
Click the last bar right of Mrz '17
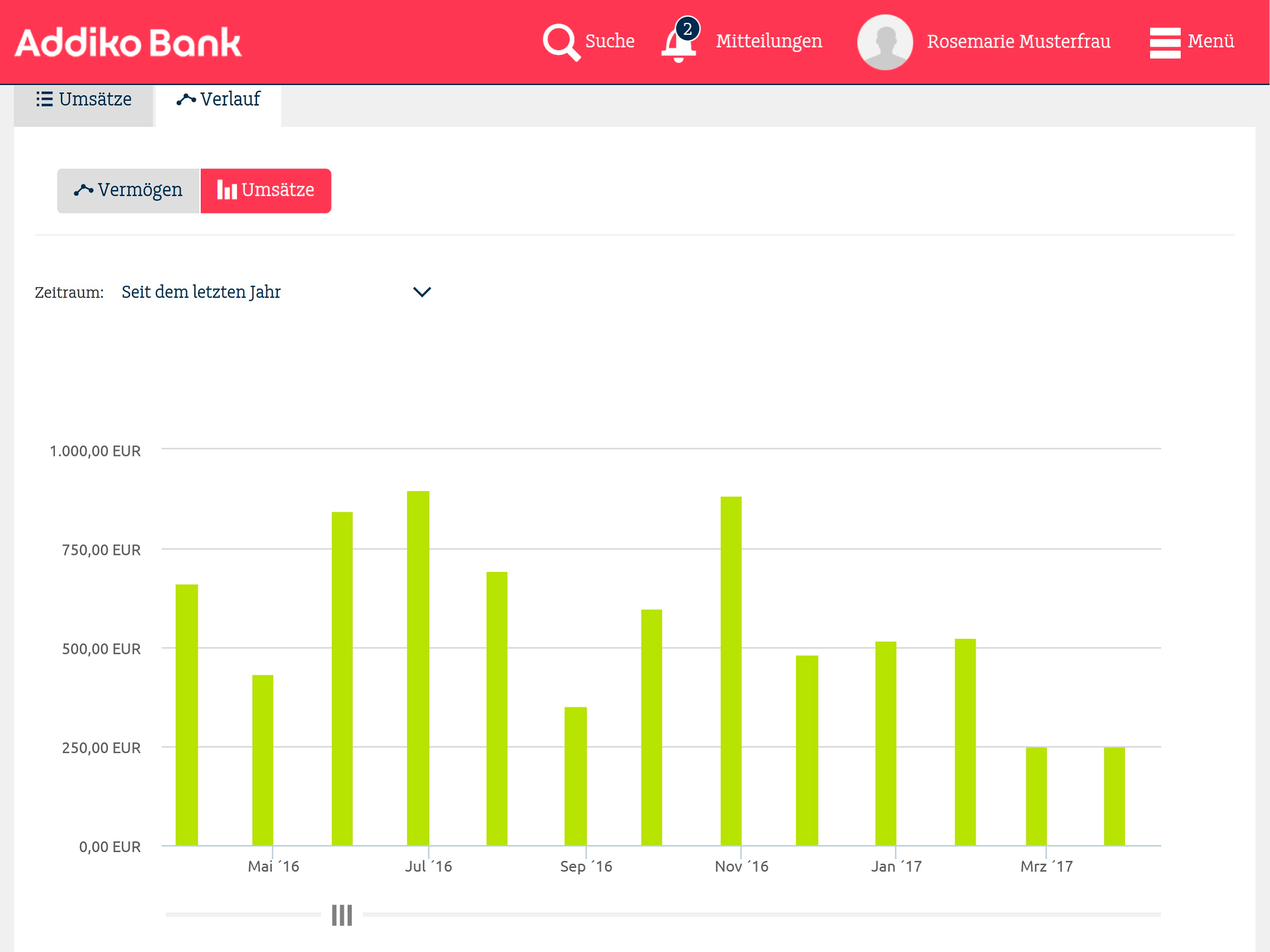(x=1114, y=796)
